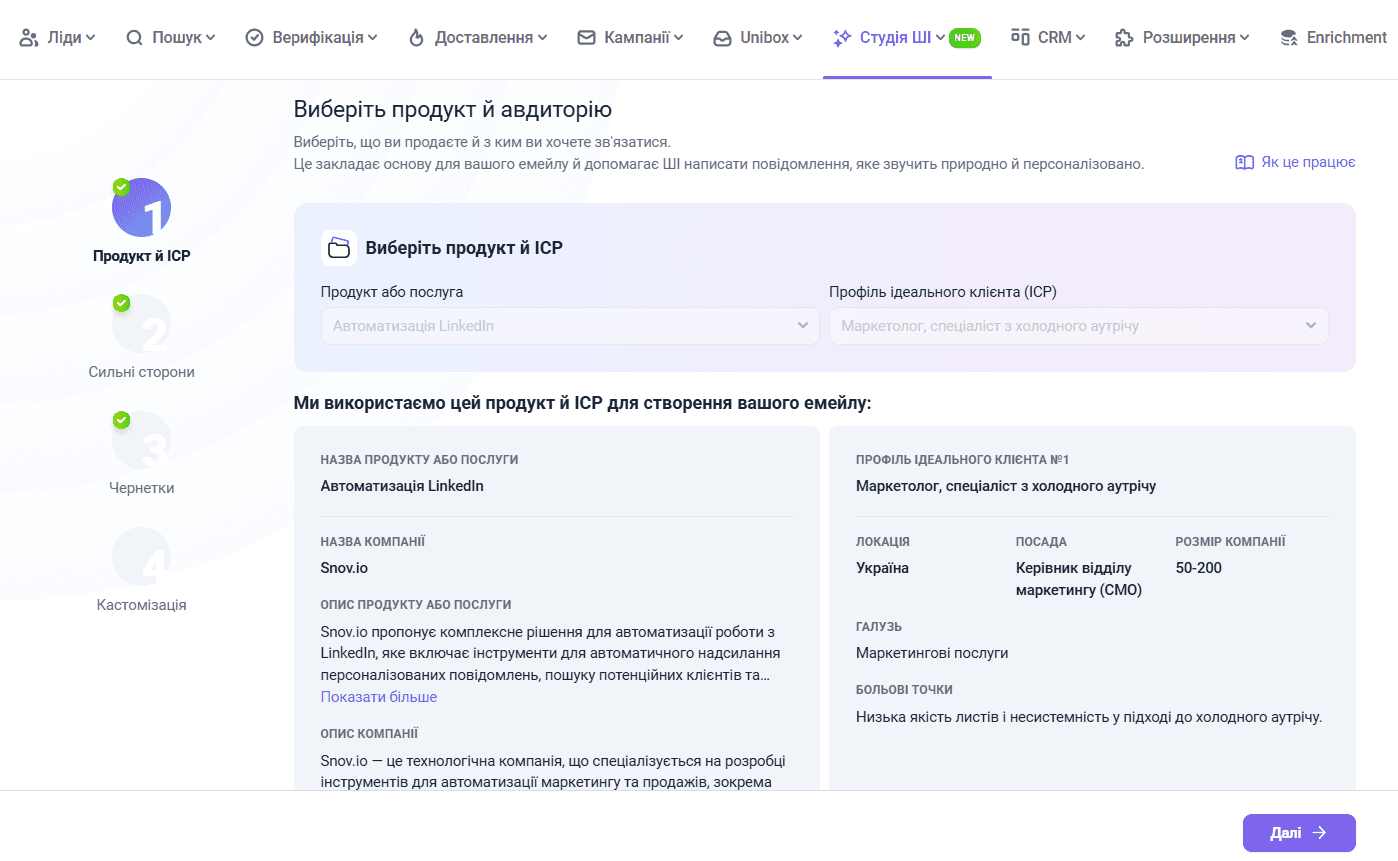Click the Ліди people icon
This screenshot has height=861, width=1398.
click(x=29, y=38)
